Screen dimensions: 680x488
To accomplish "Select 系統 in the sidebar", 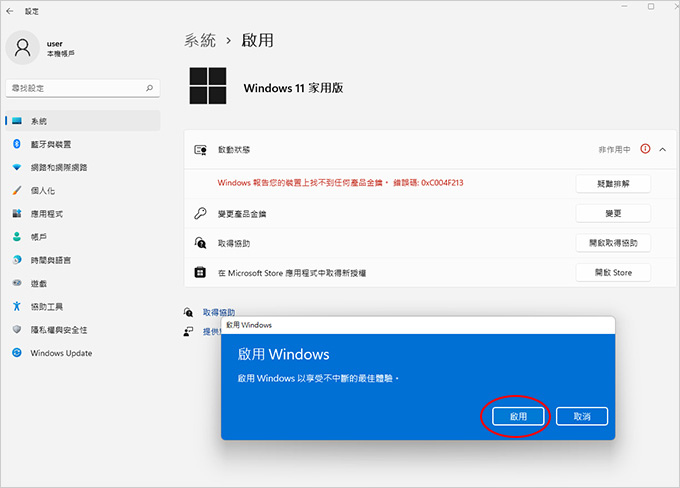I will (82, 121).
